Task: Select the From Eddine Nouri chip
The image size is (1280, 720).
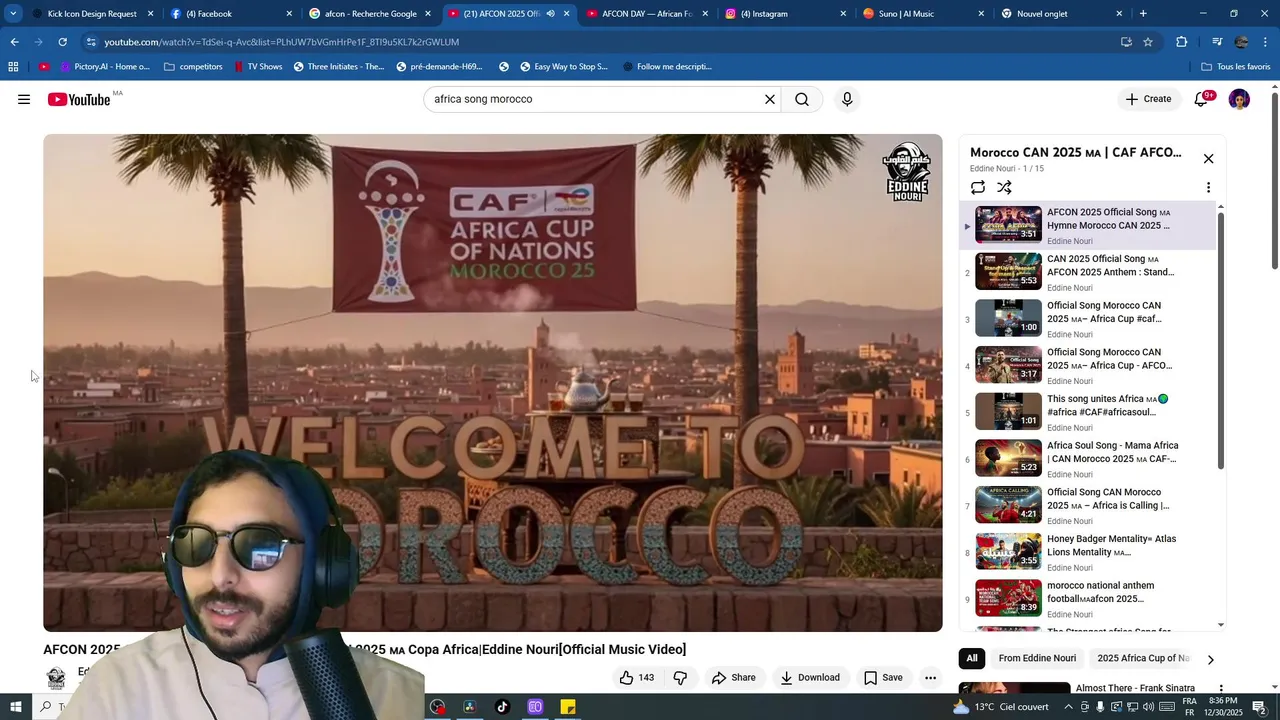Action: 1037,658
